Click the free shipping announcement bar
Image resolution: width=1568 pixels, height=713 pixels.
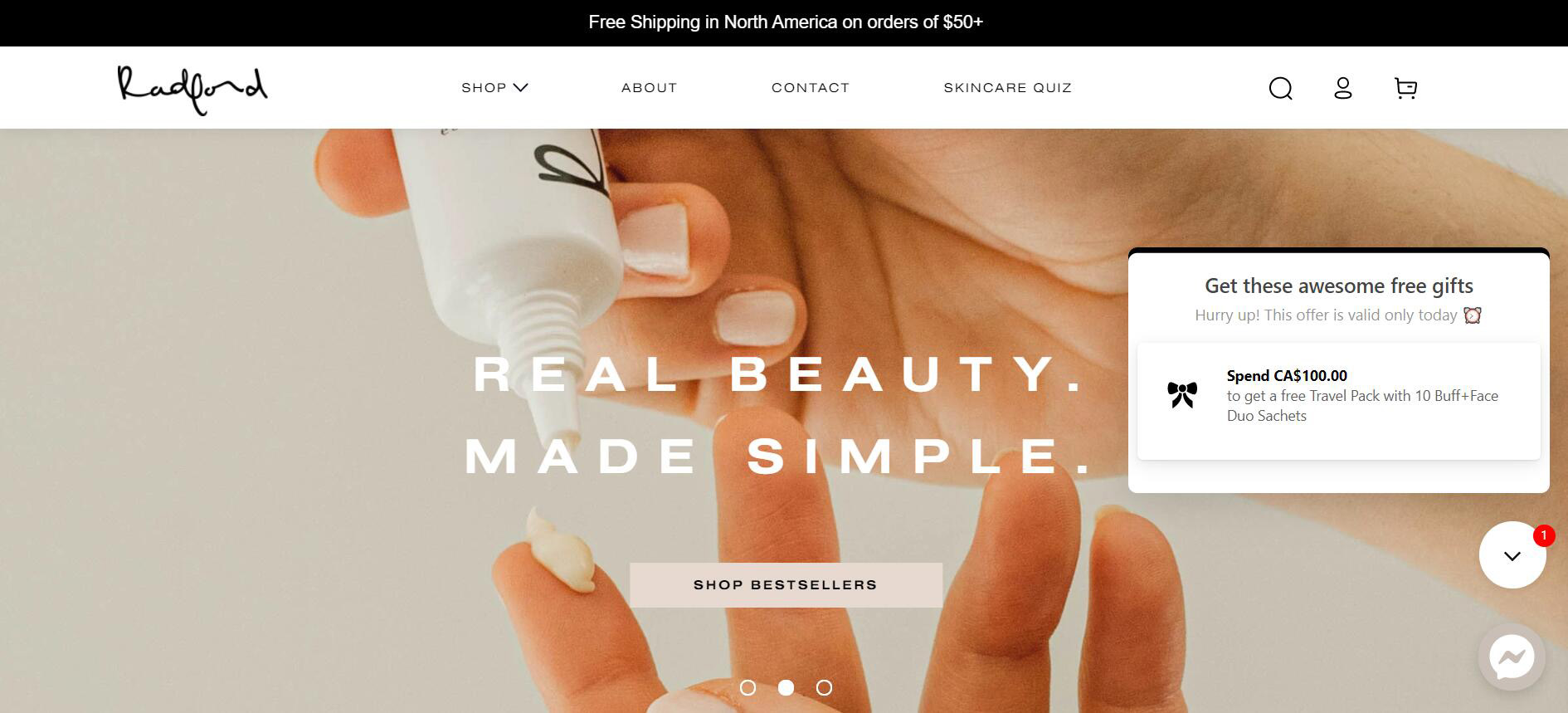[x=784, y=22]
